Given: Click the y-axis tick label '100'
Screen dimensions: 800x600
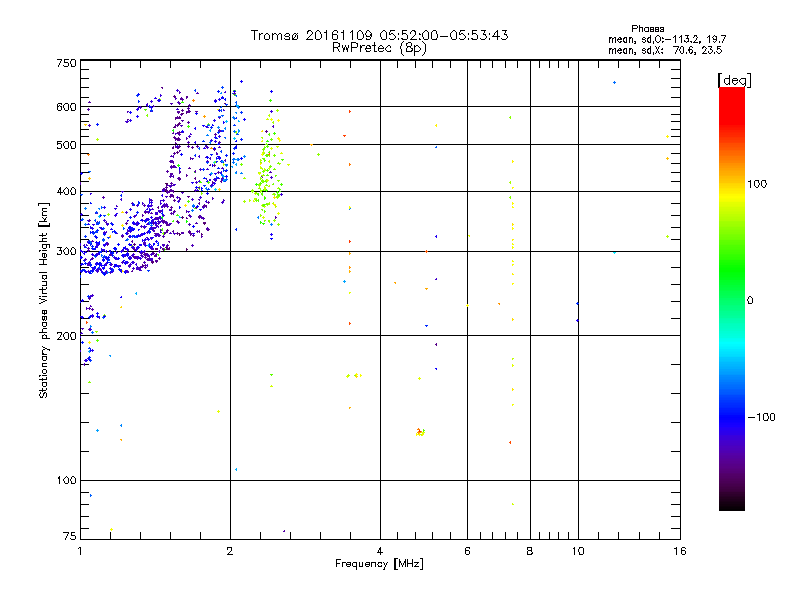Looking at the screenshot, I should (x=66, y=481).
